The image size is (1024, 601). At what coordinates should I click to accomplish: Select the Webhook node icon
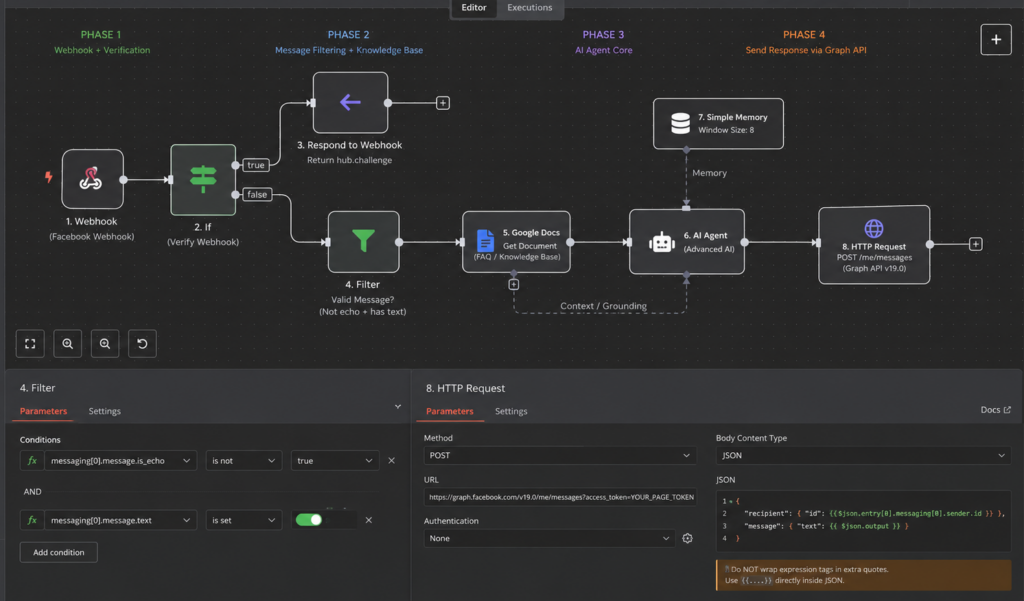[x=92, y=179]
